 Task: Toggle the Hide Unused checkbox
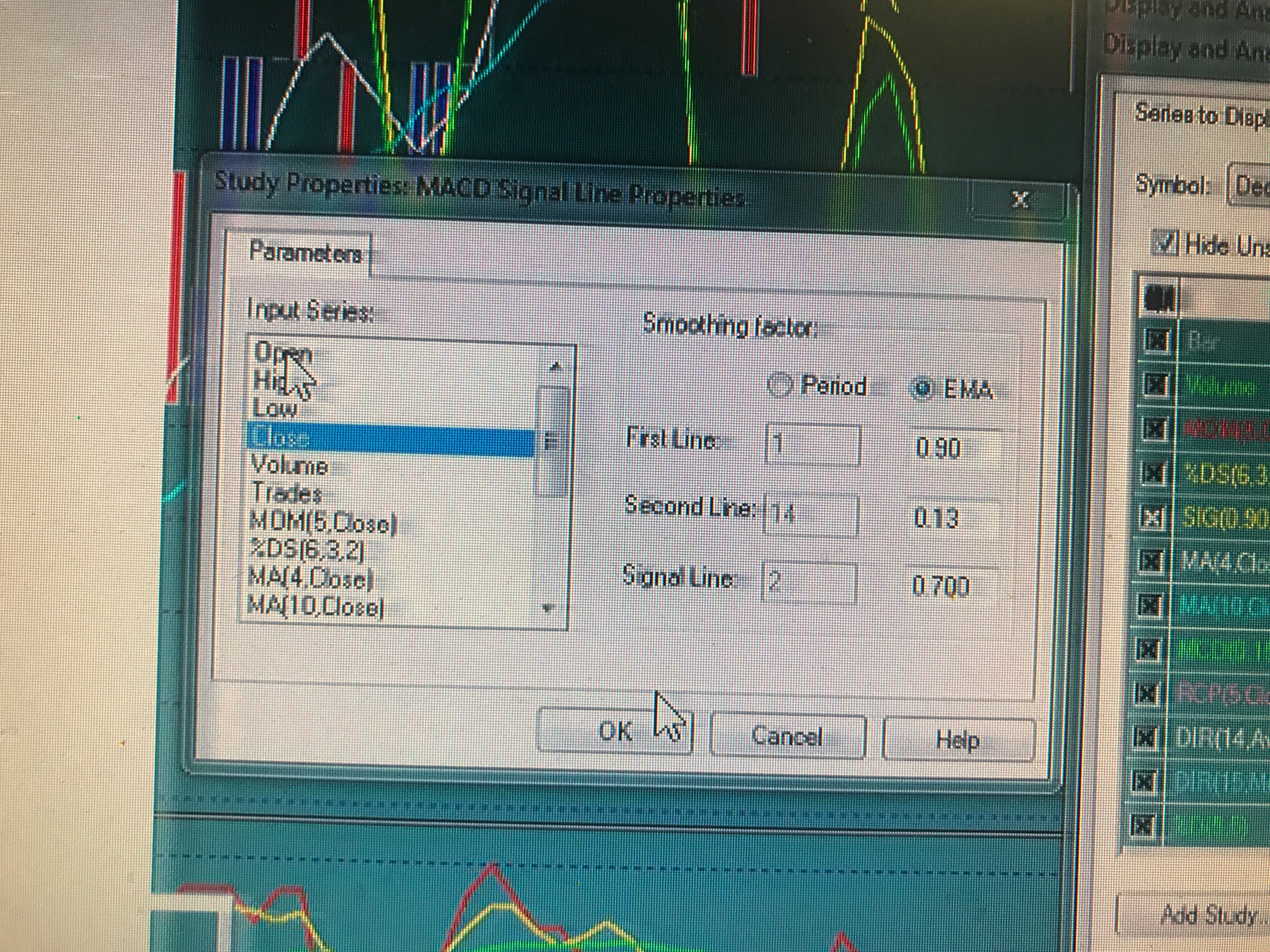1165,244
